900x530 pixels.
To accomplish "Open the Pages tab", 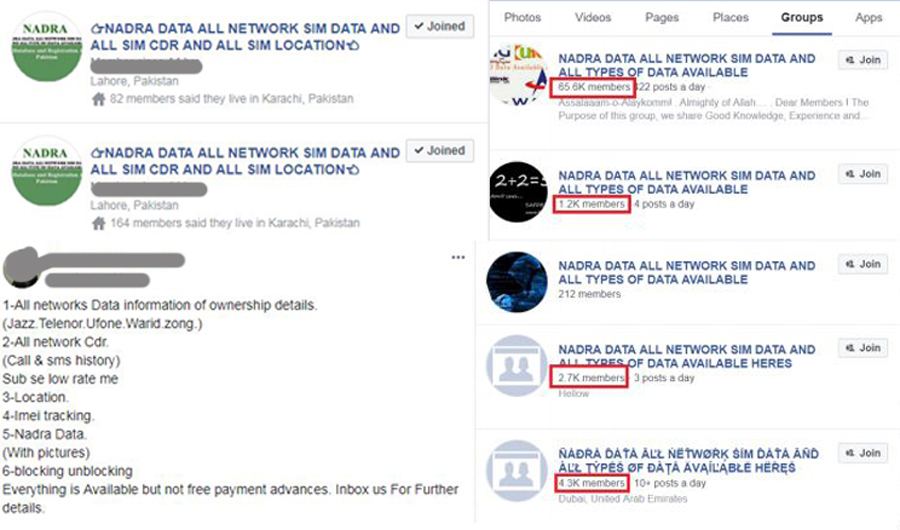I will 661,17.
